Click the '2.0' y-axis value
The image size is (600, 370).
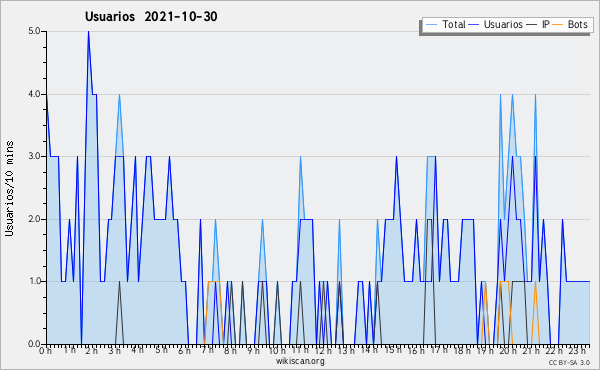34,219
